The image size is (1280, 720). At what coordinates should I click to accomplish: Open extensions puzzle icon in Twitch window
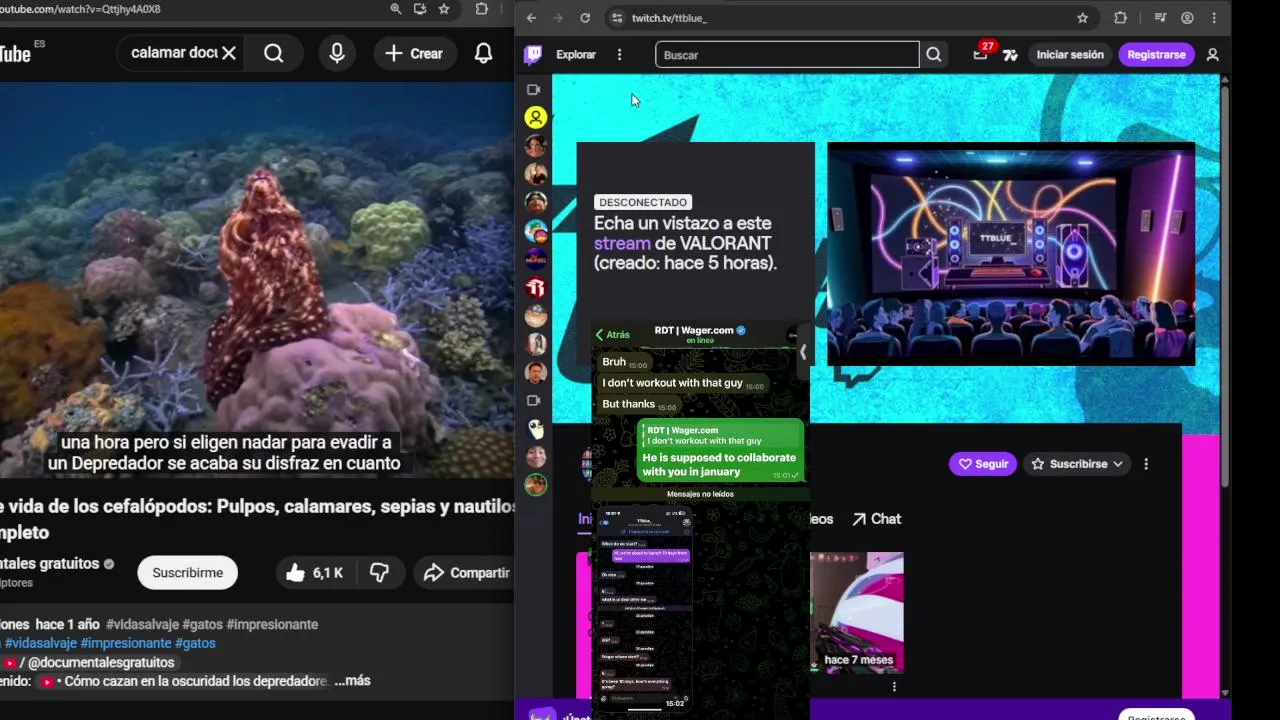(x=1120, y=18)
